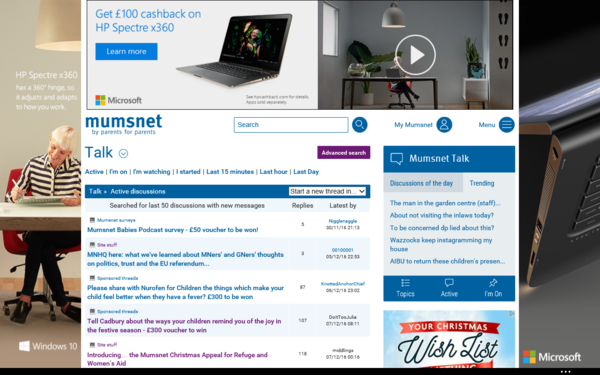Focus the Search input field

tap(291, 125)
